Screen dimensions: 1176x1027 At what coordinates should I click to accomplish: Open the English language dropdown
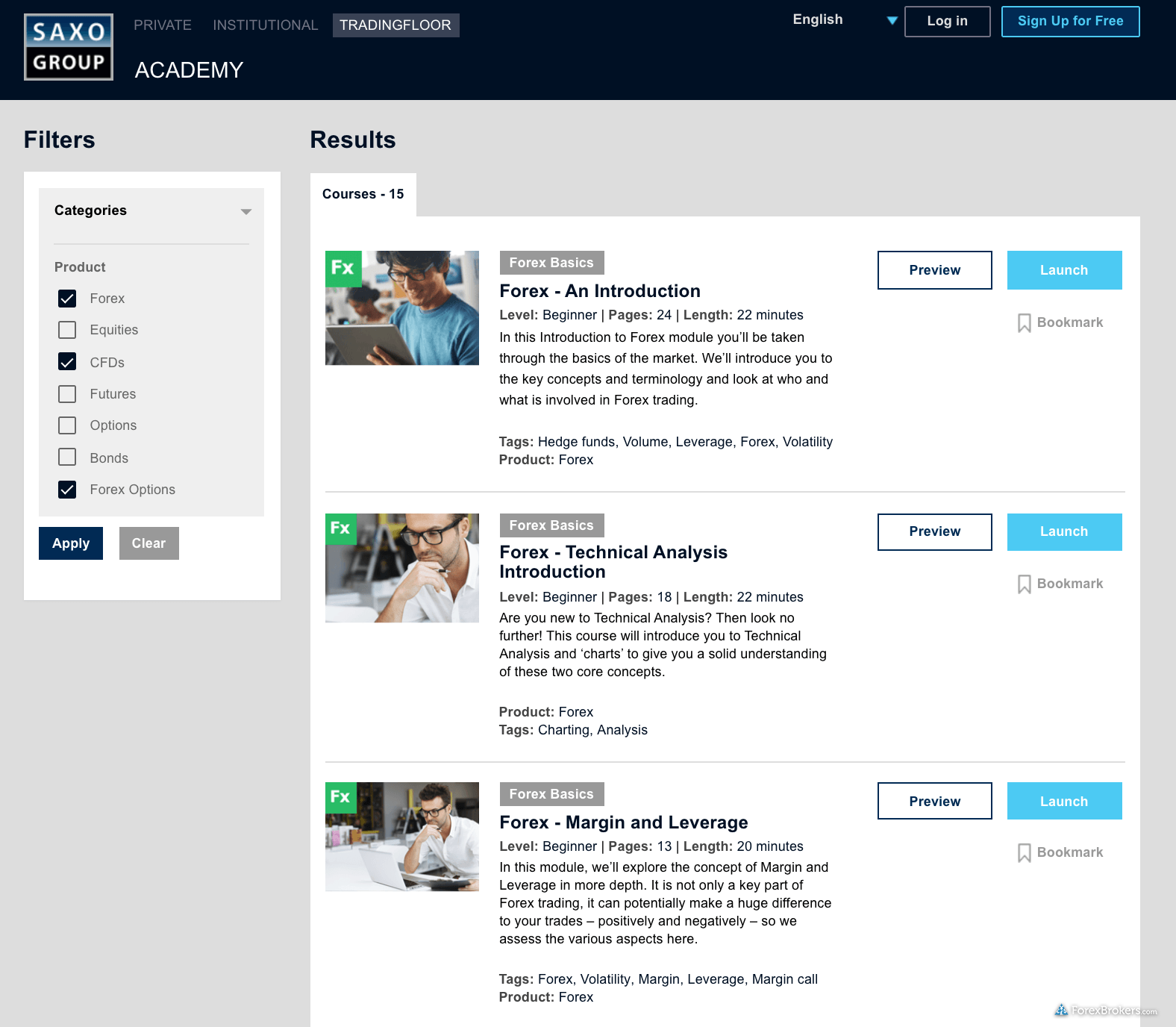click(x=845, y=20)
